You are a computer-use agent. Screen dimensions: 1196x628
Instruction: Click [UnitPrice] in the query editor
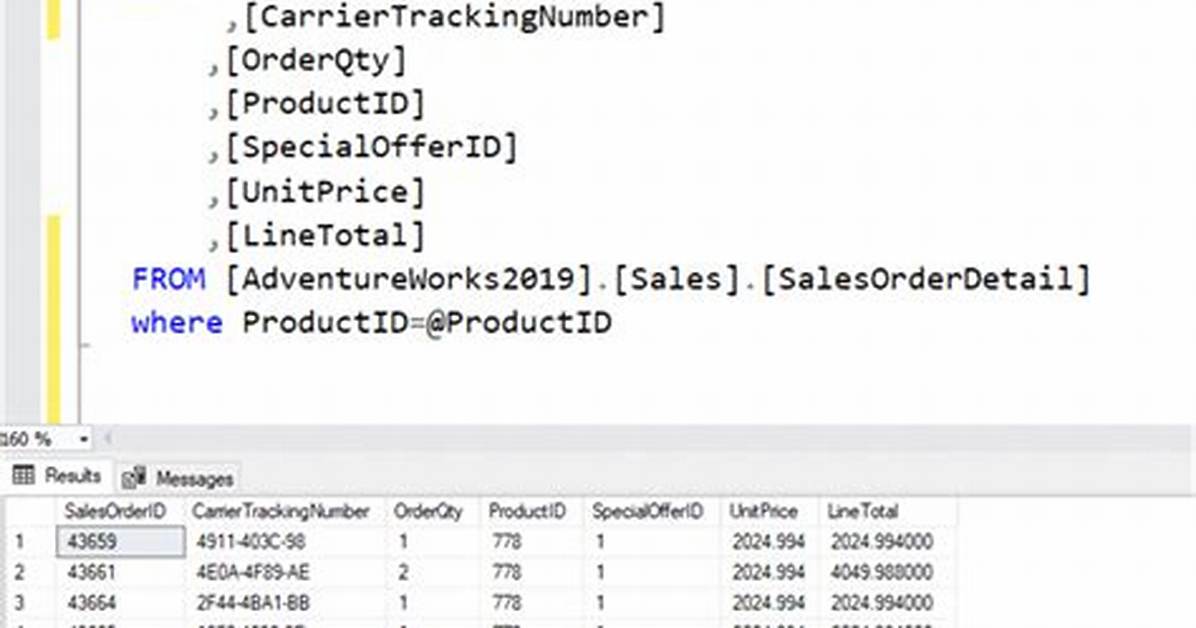pyautogui.click(x=325, y=192)
